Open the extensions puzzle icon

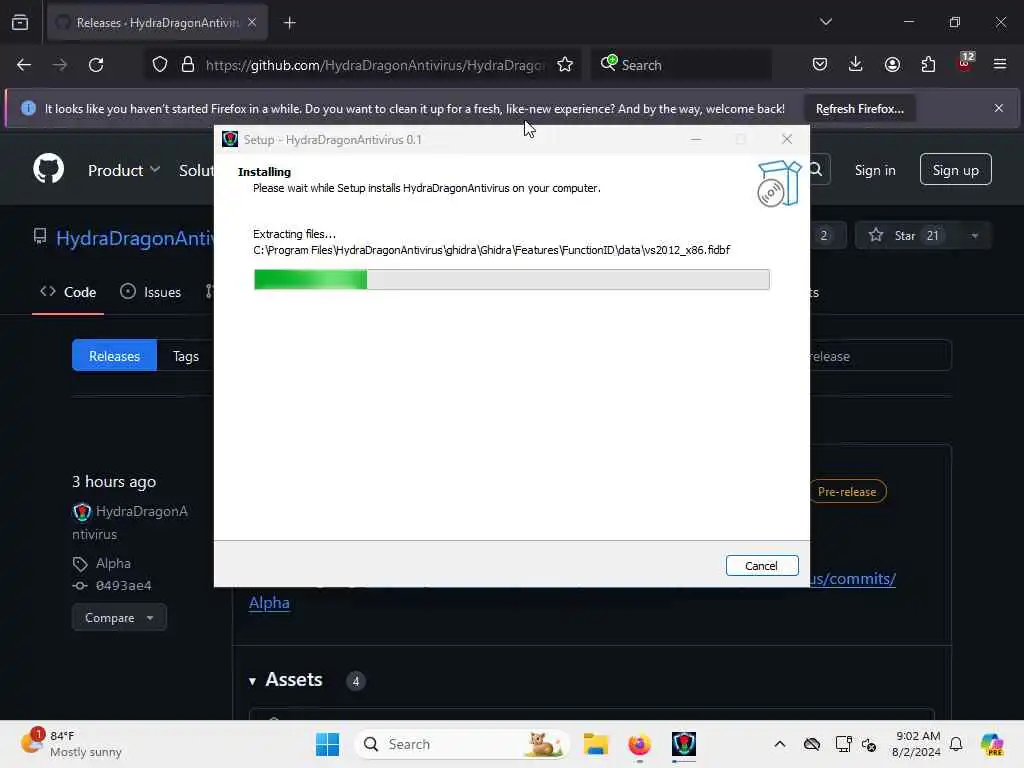point(928,64)
